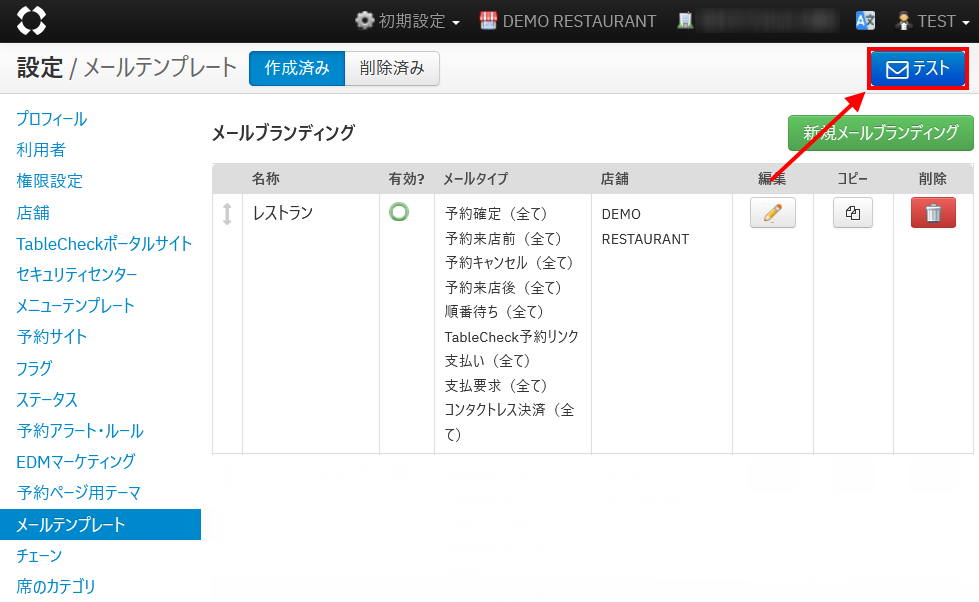The width and height of the screenshot is (979, 602).
Task: Switch to the 作成済み tab
Action: 296,68
